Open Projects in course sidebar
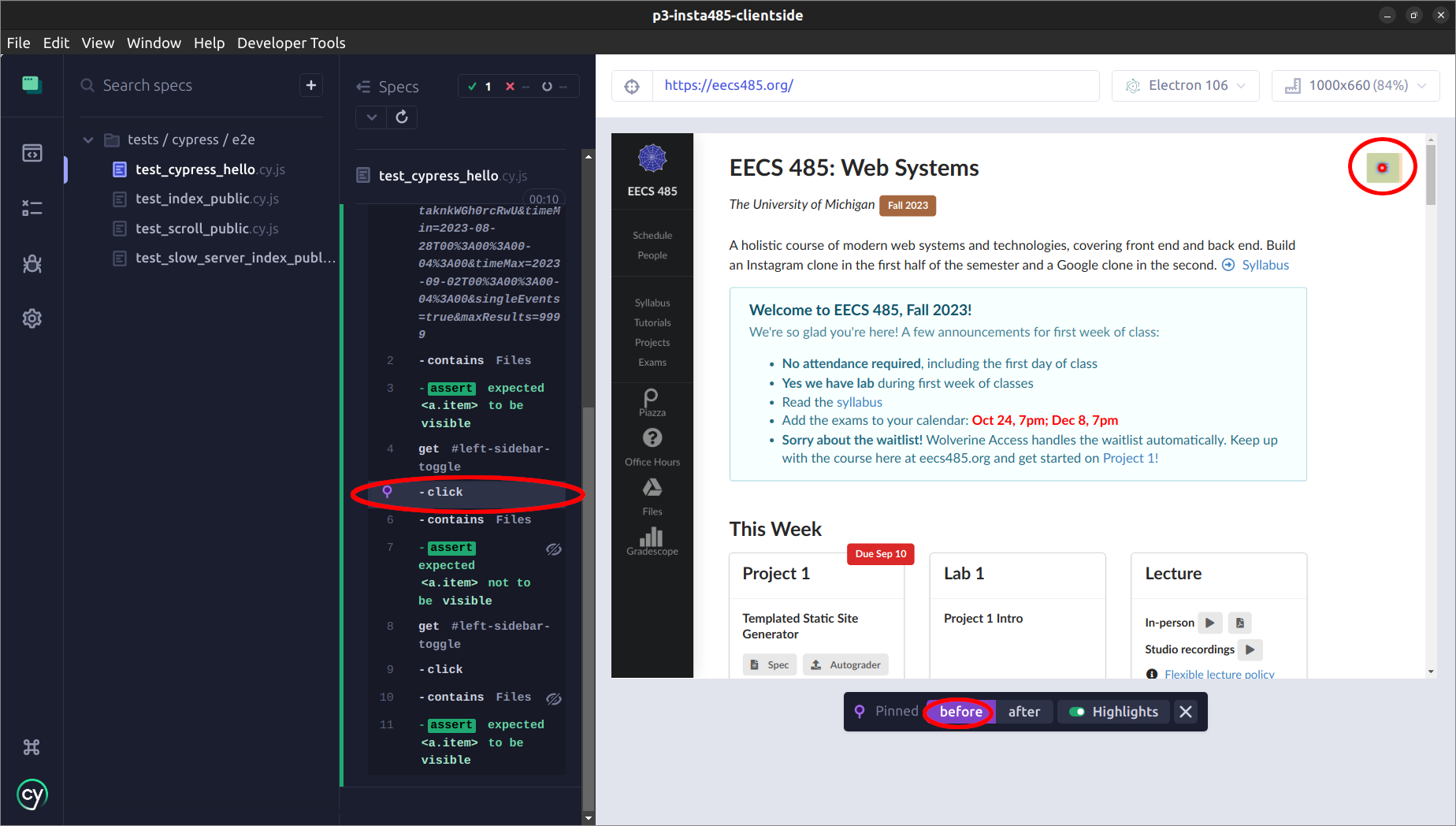Viewport: 1456px width, 826px height. [652, 342]
